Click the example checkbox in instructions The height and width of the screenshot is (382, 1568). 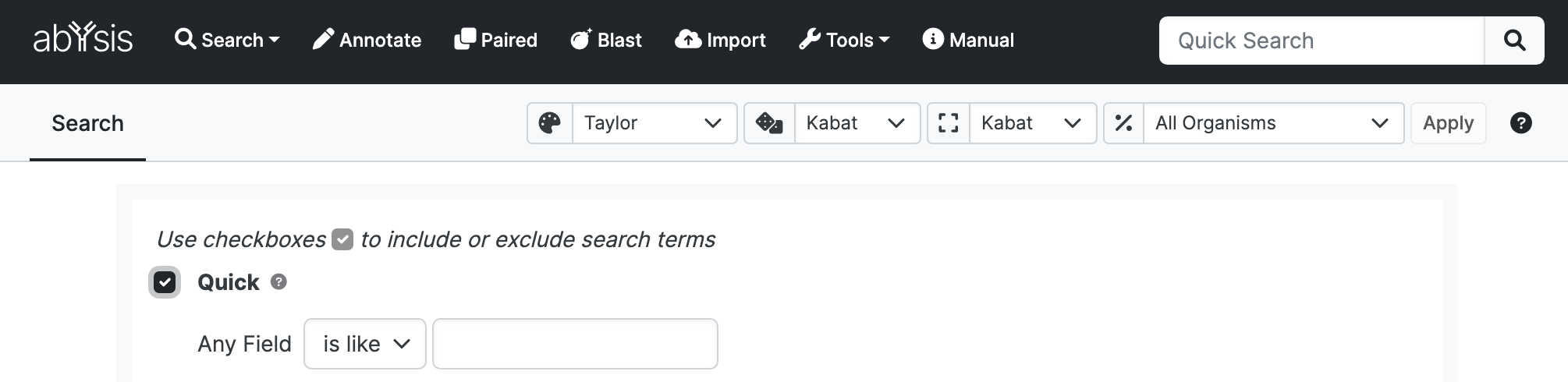pyautogui.click(x=342, y=239)
